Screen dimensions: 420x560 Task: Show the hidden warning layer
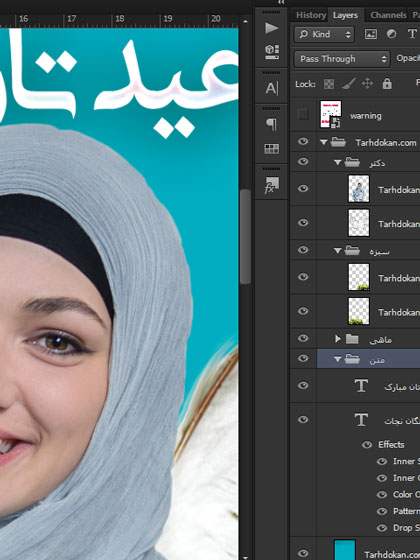pos(303,114)
